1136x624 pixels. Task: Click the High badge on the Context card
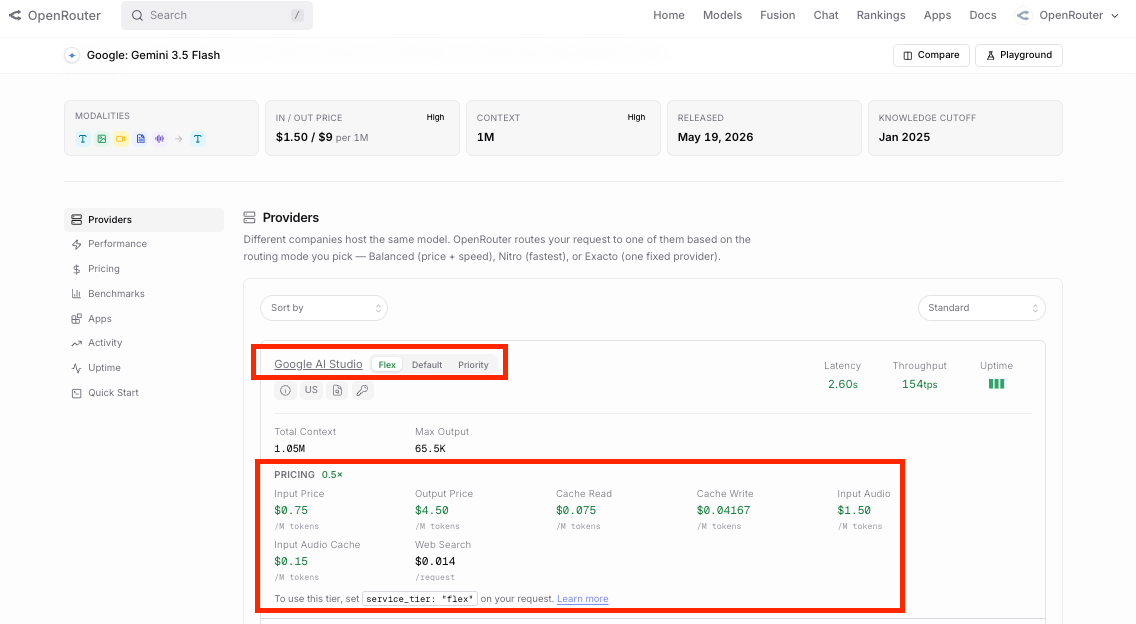click(636, 117)
